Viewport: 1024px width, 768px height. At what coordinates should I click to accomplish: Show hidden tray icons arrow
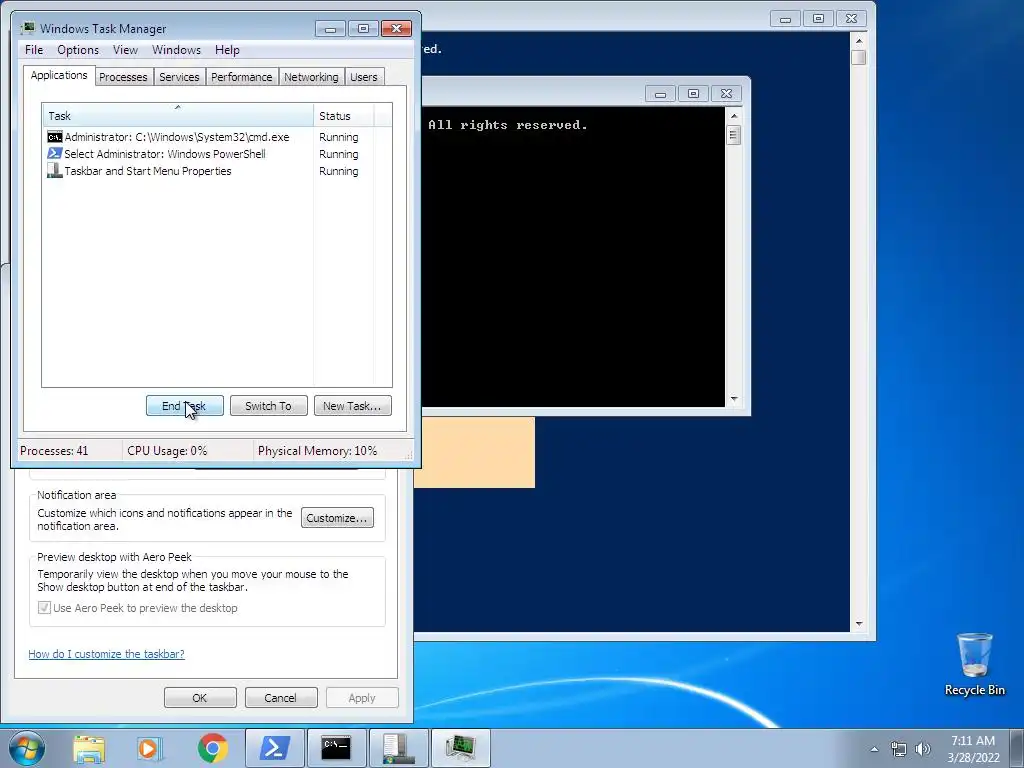point(874,749)
